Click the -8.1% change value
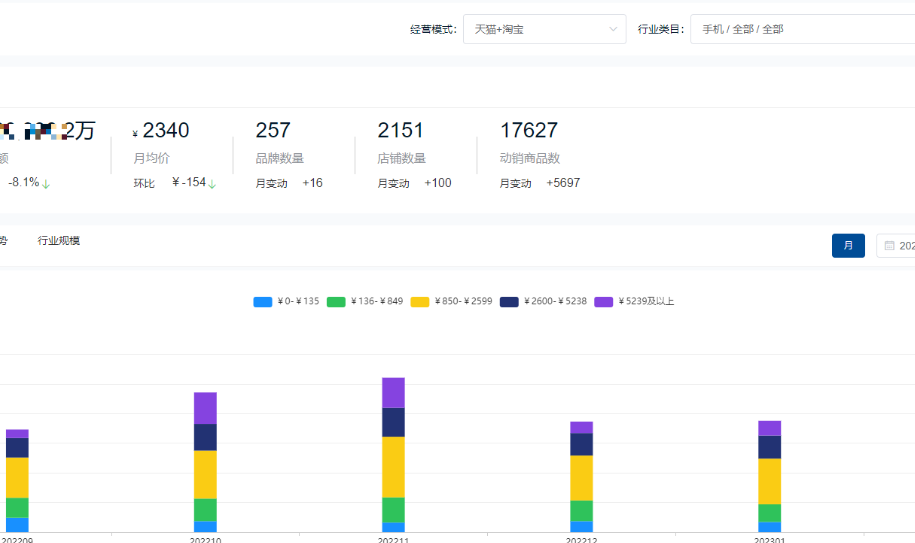 tap(23, 183)
